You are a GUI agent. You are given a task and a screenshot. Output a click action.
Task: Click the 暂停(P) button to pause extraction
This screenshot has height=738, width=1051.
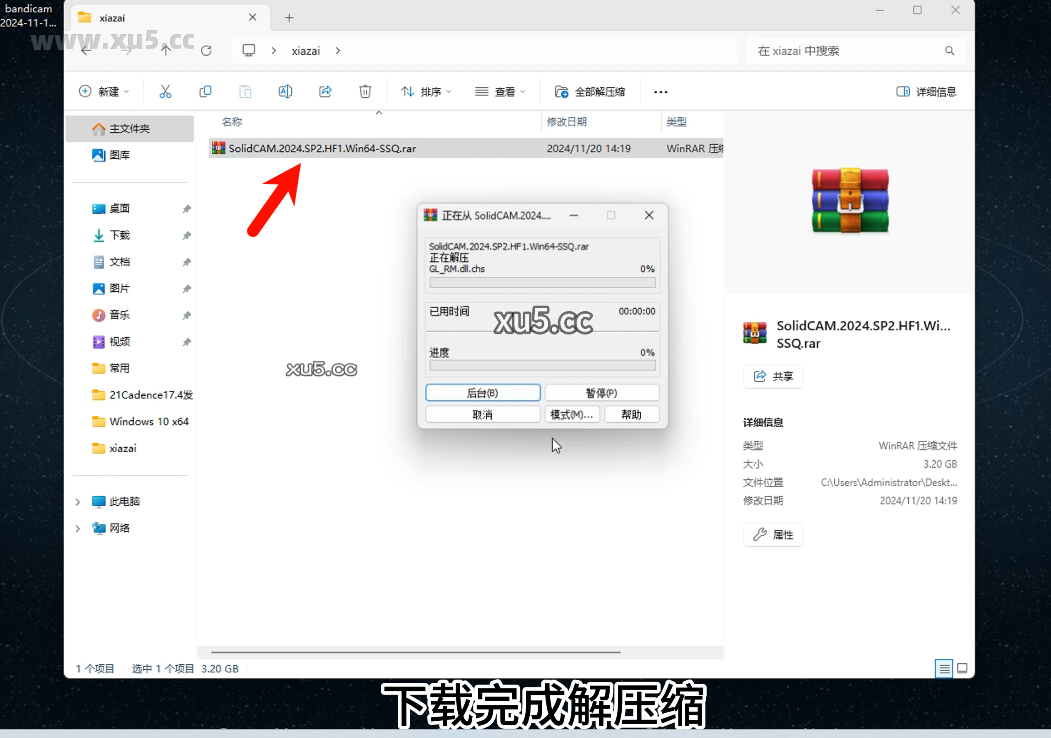(601, 391)
